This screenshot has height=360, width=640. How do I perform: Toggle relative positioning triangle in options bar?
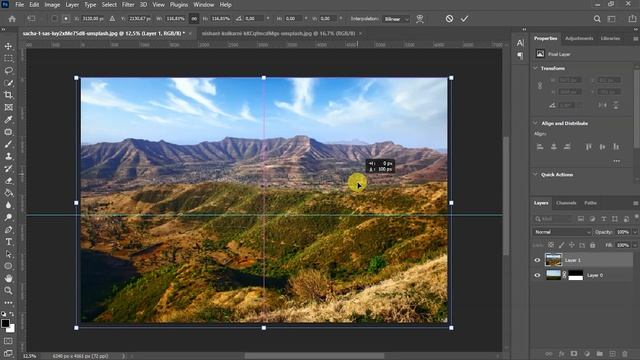point(112,19)
